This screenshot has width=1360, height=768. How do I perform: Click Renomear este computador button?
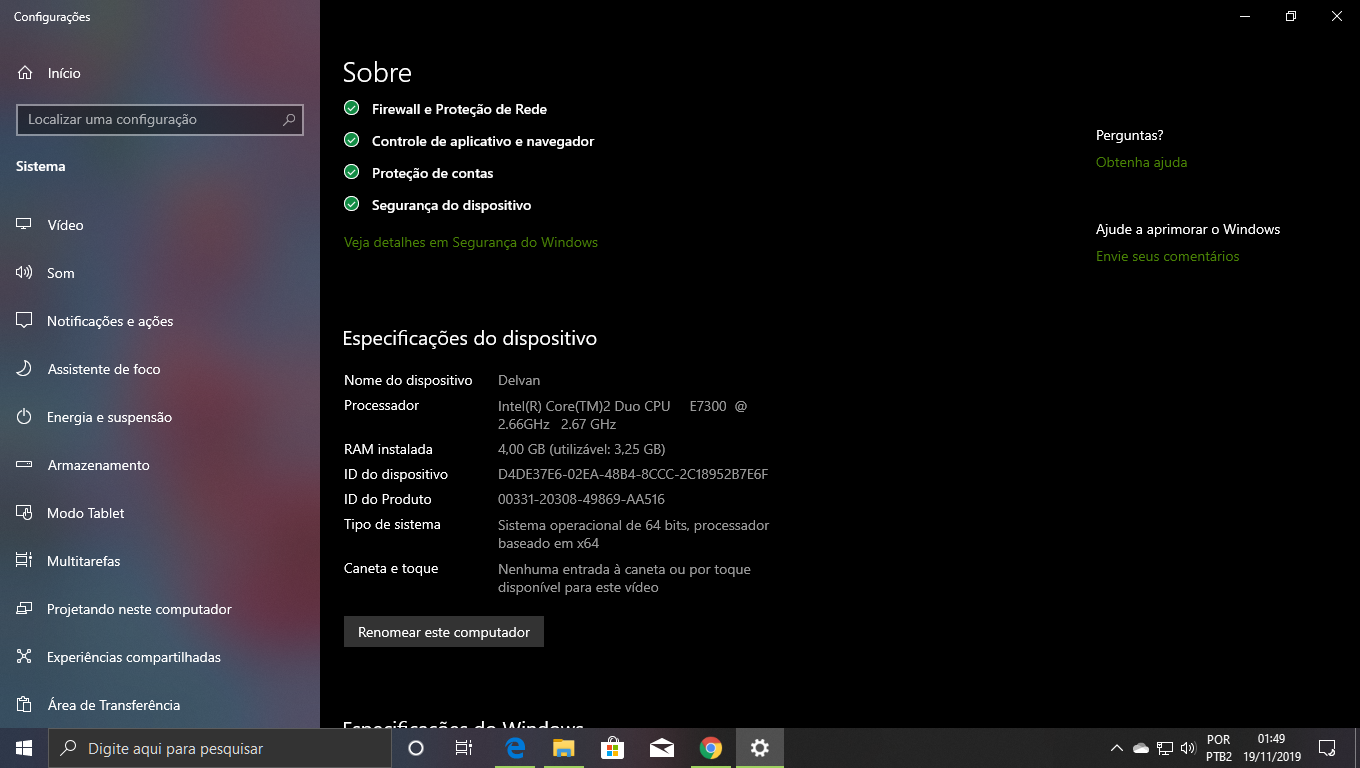tap(444, 632)
